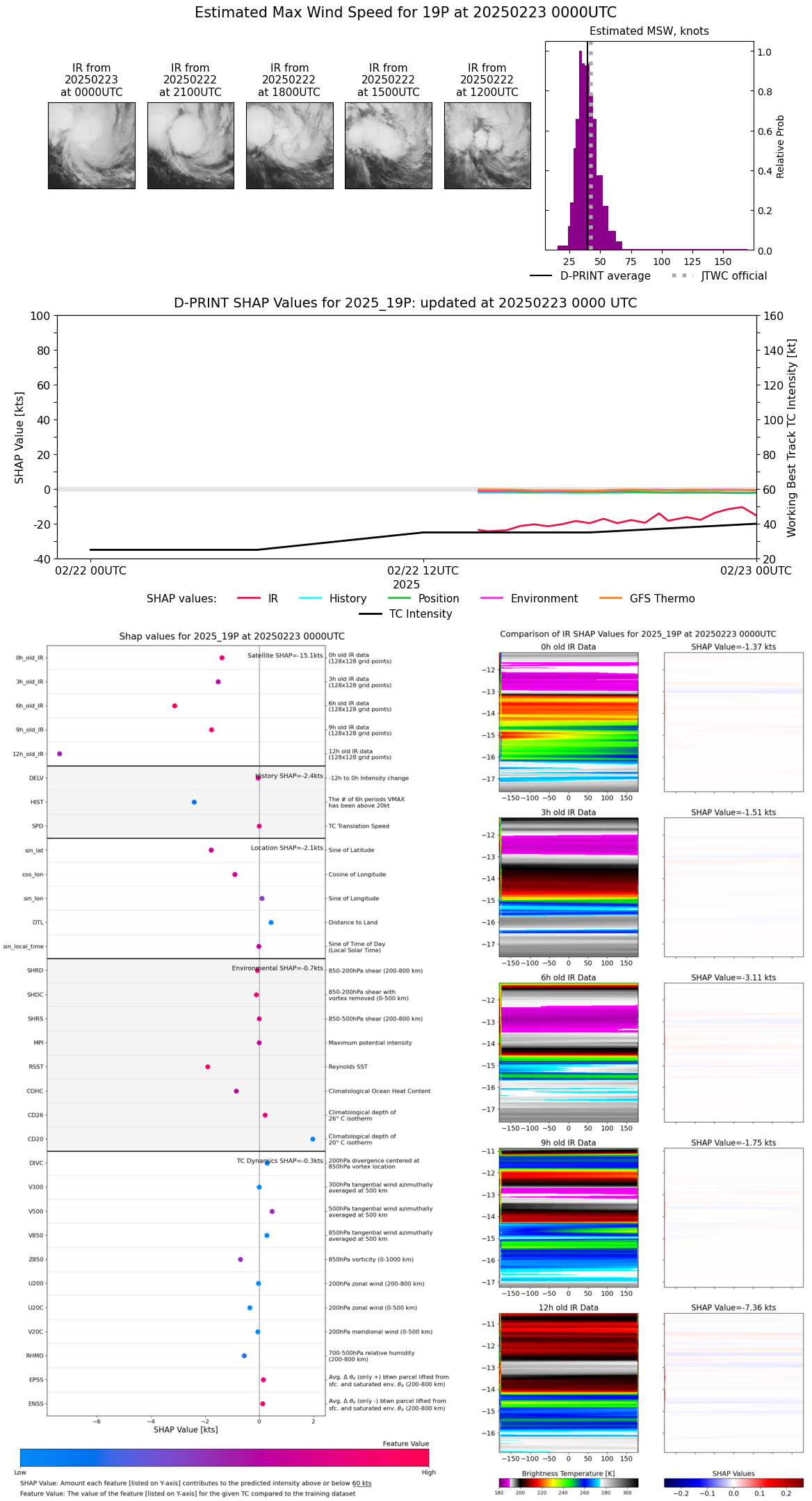The height and width of the screenshot is (1501, 812).
Task: Click the orange GFS Thermo legend entry
Action: pyautogui.click(x=647, y=599)
